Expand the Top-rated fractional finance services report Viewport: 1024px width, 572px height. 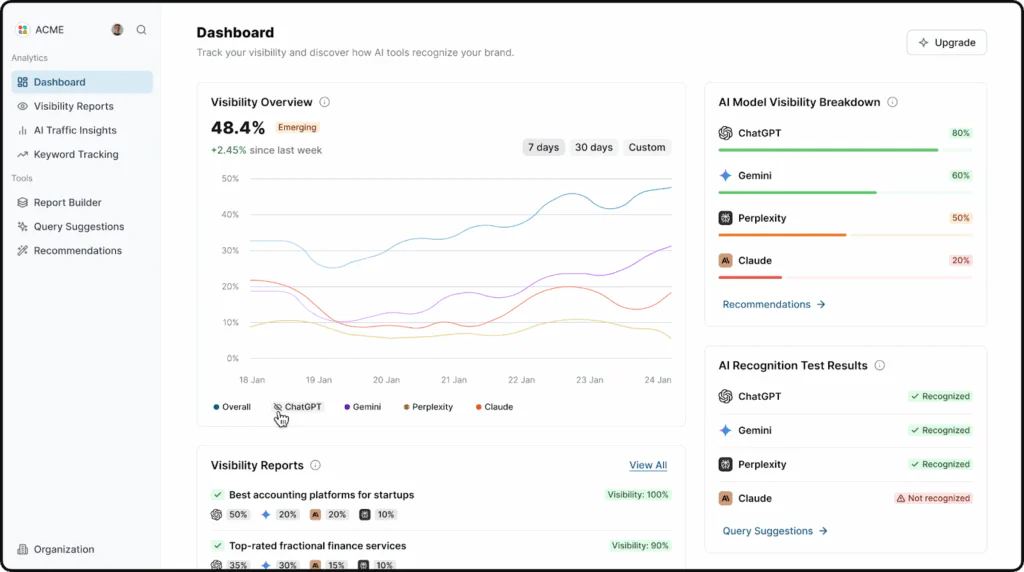pyautogui.click(x=317, y=546)
